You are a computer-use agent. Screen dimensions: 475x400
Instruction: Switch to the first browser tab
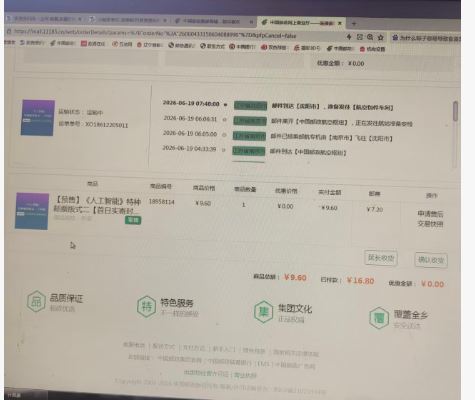(45, 19)
